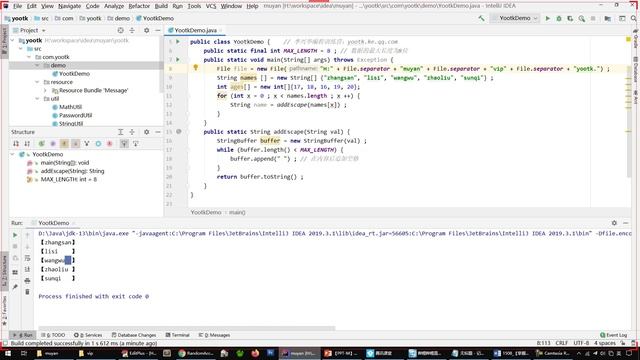Viewport: 640px width, 360px height.
Task: Open the Terminal tool window
Action: 178,335
